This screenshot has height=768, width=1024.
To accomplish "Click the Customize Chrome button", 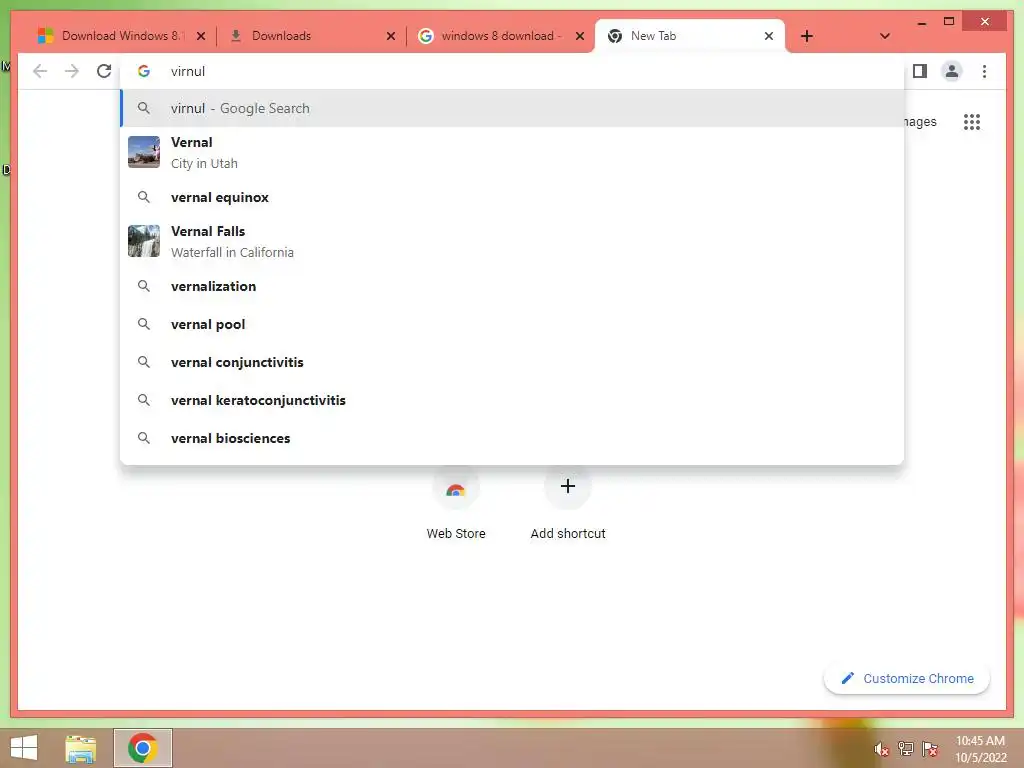I will [906, 679].
